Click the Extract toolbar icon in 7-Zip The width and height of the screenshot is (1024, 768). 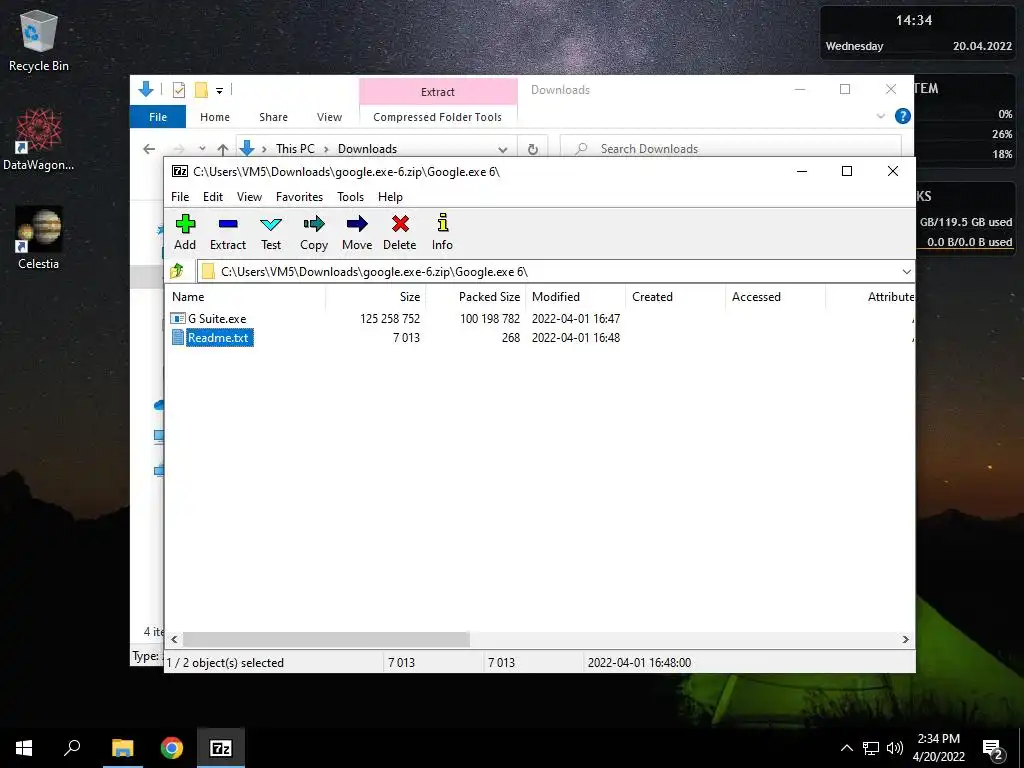click(227, 232)
